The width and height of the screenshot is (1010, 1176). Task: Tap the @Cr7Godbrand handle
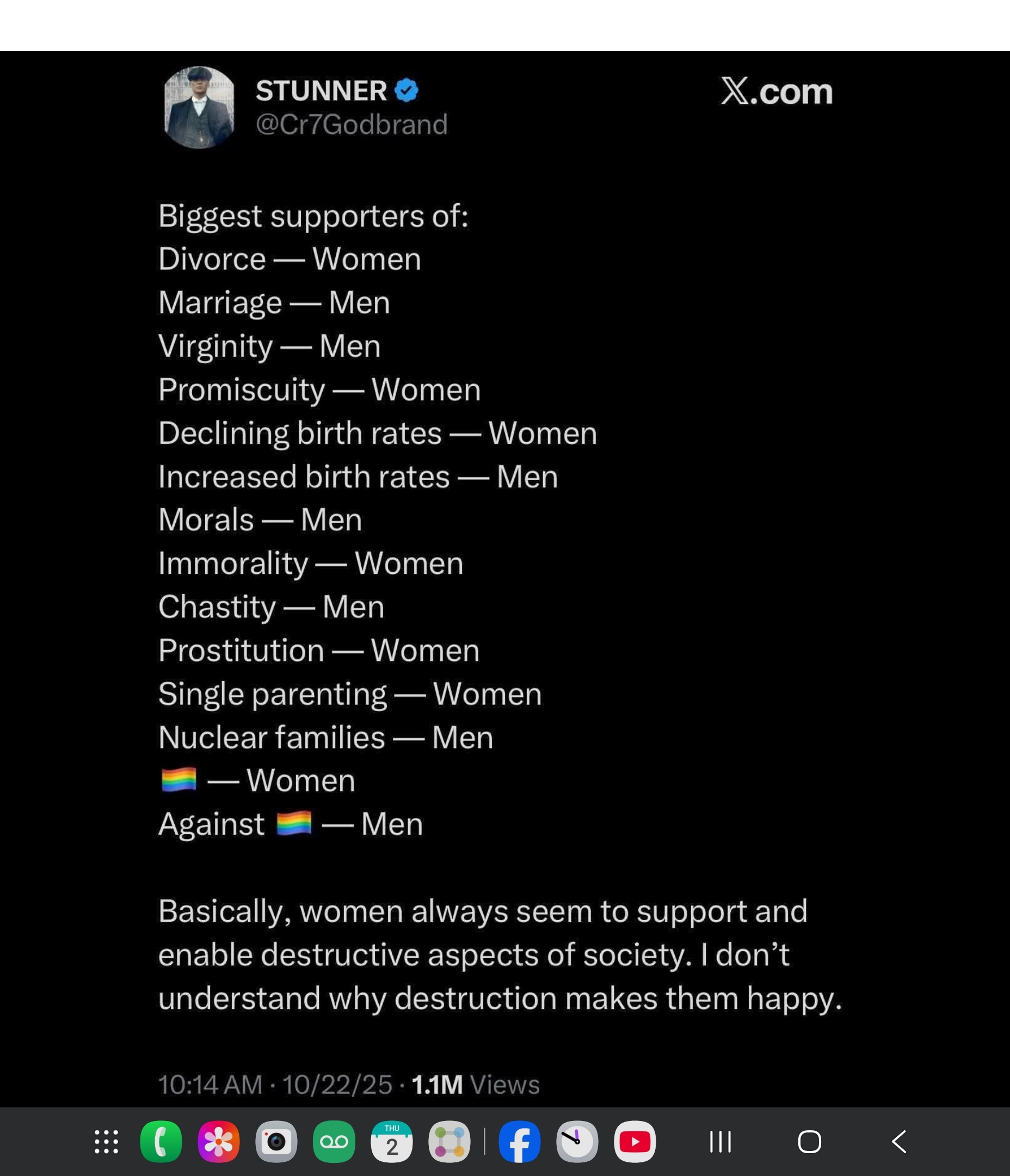(351, 124)
